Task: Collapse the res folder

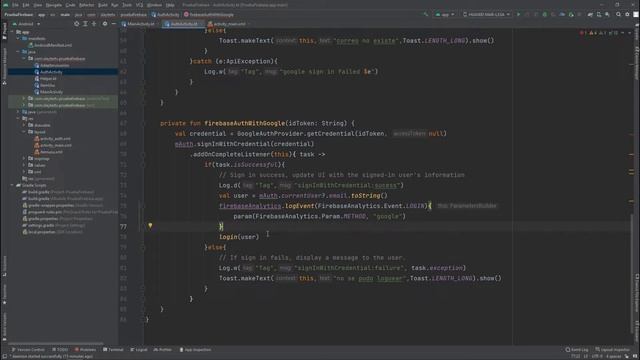Action: tap(18, 118)
